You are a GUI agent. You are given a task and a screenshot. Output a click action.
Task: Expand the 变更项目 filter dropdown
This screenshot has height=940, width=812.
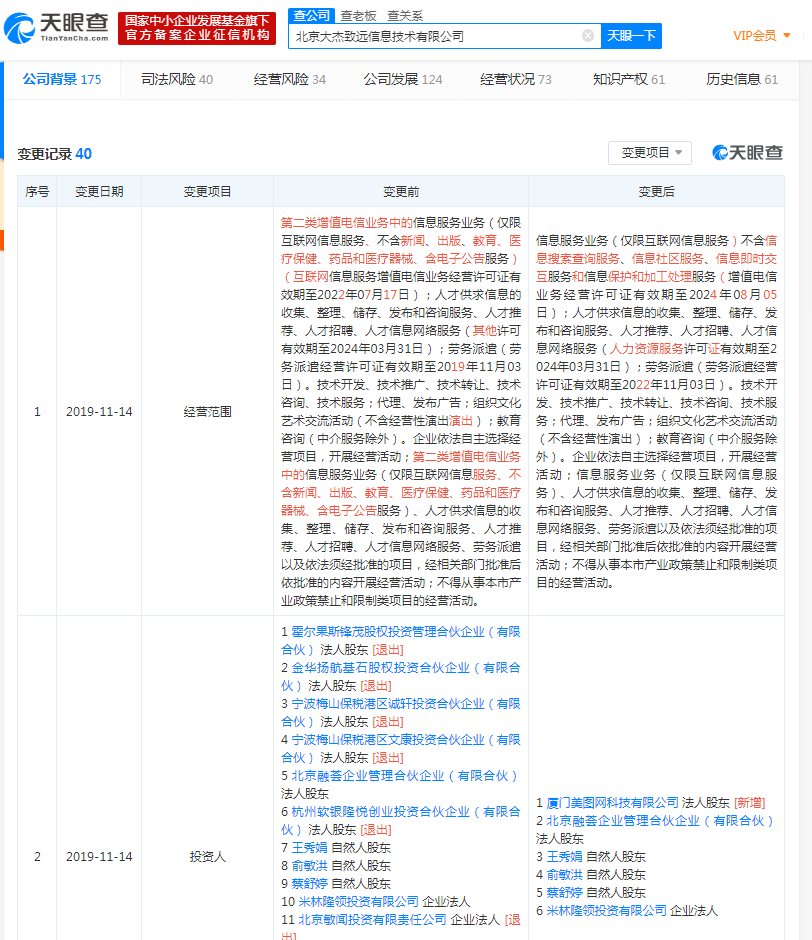(x=650, y=153)
